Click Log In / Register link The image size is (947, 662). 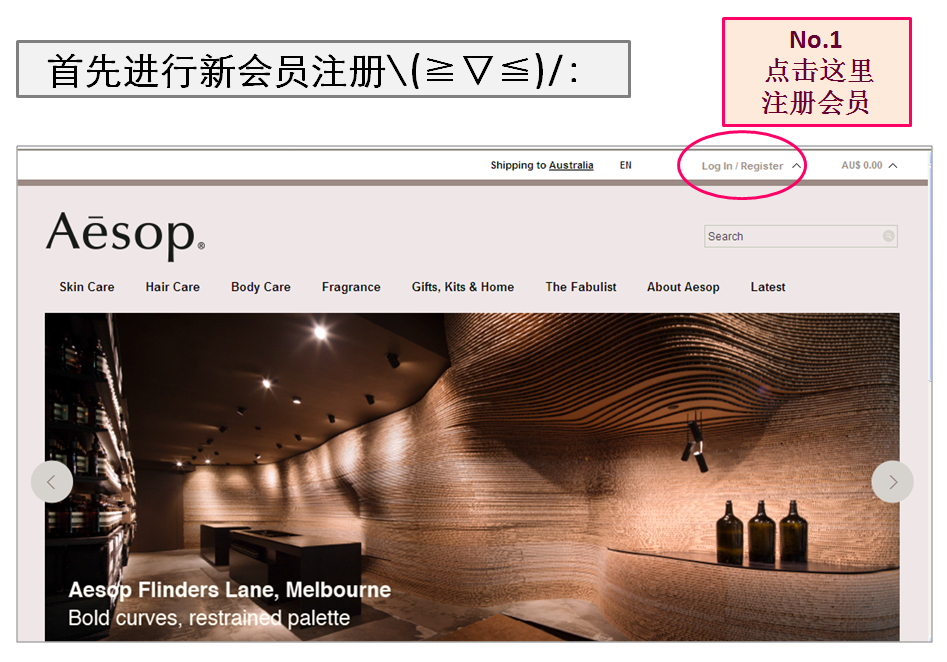[x=742, y=166]
